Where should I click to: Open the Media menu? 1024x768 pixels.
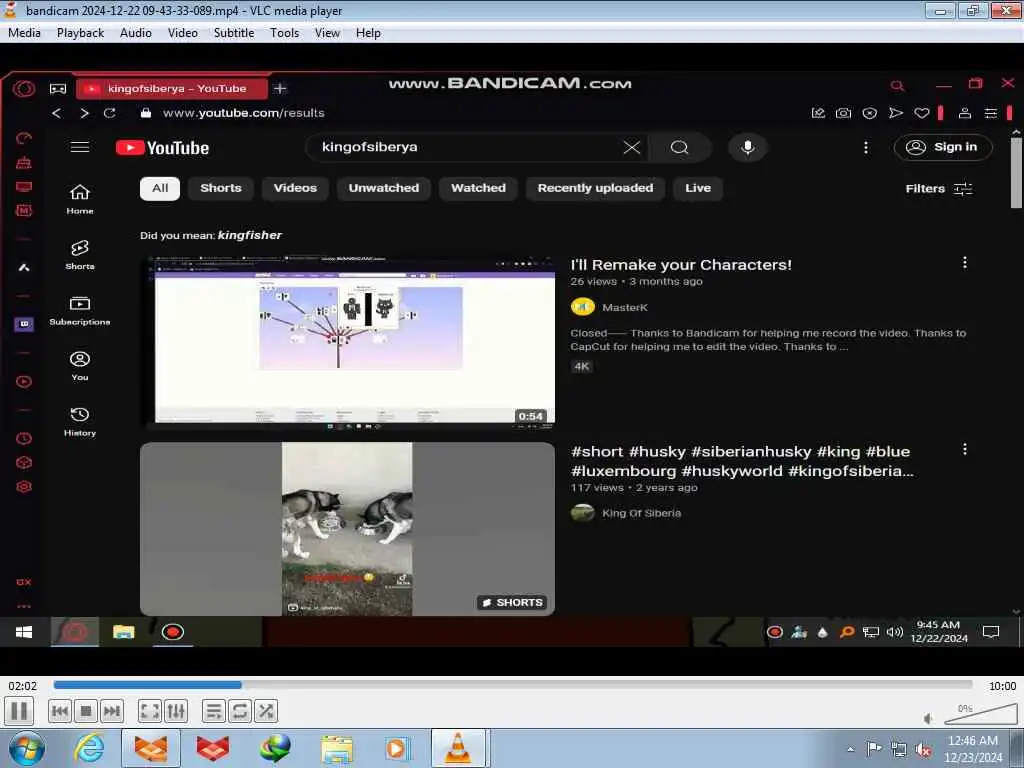pyautogui.click(x=24, y=33)
